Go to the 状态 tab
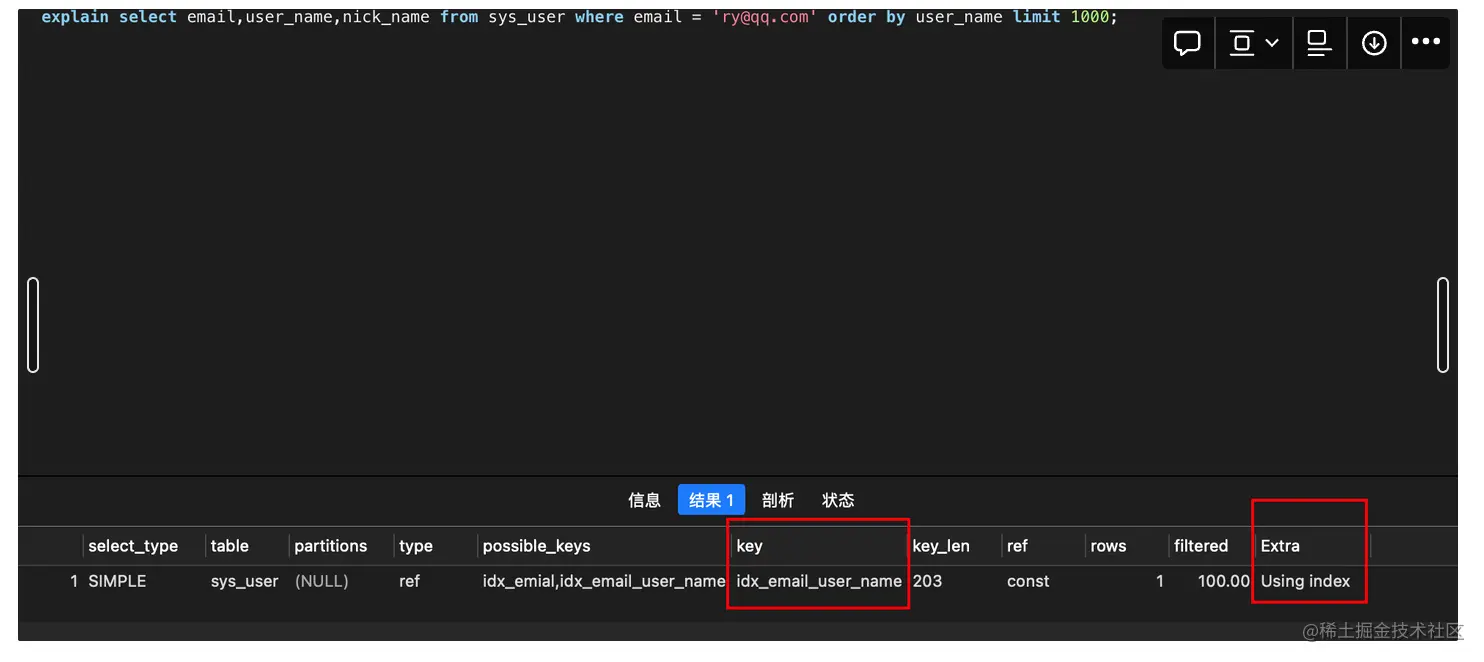 [838, 500]
